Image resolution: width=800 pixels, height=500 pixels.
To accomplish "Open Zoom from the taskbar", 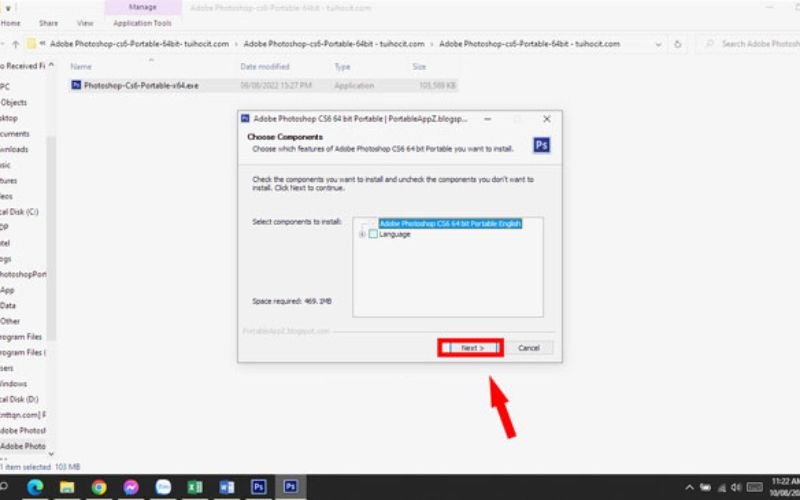I will coord(163,487).
